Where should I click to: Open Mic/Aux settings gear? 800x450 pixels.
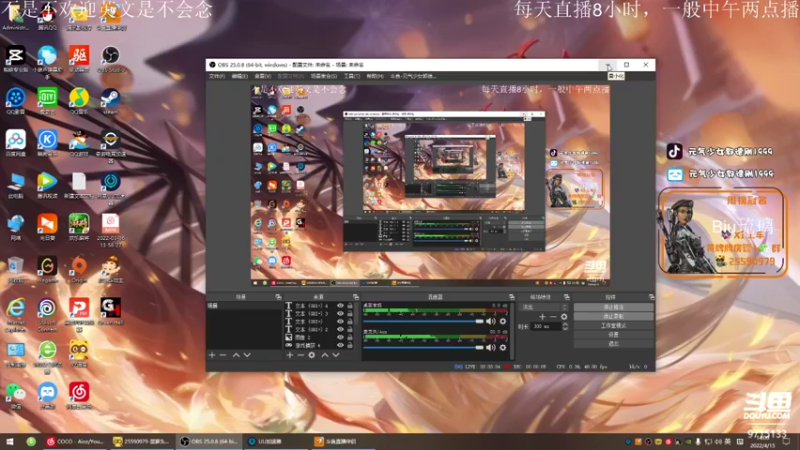click(503, 347)
